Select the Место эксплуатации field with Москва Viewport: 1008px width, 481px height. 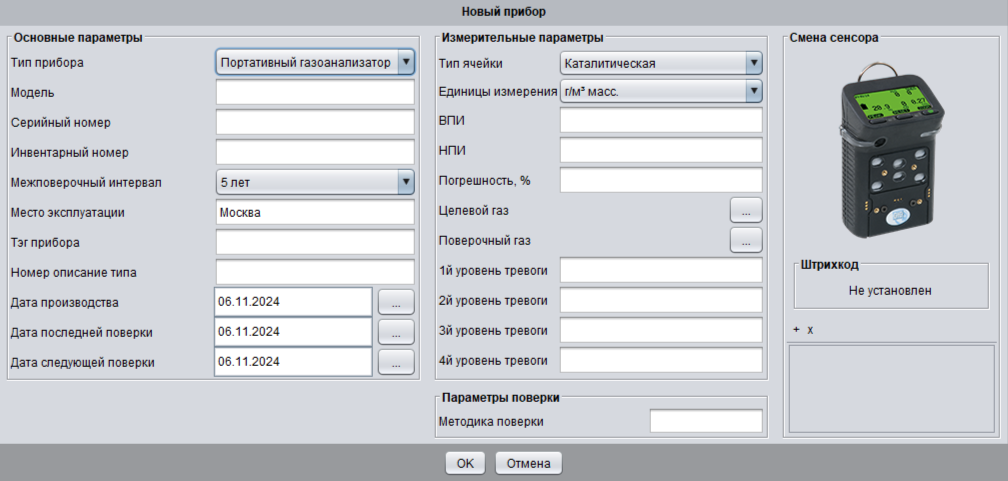pos(314,212)
